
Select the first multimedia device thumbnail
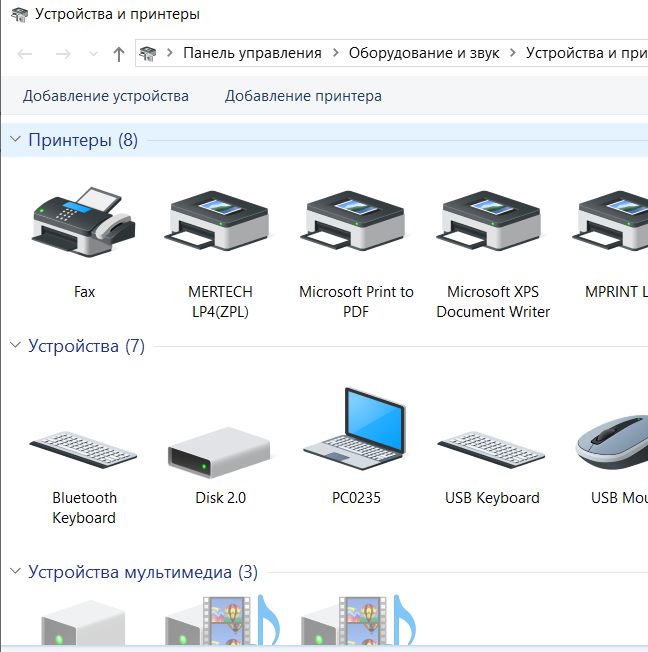(x=84, y=625)
